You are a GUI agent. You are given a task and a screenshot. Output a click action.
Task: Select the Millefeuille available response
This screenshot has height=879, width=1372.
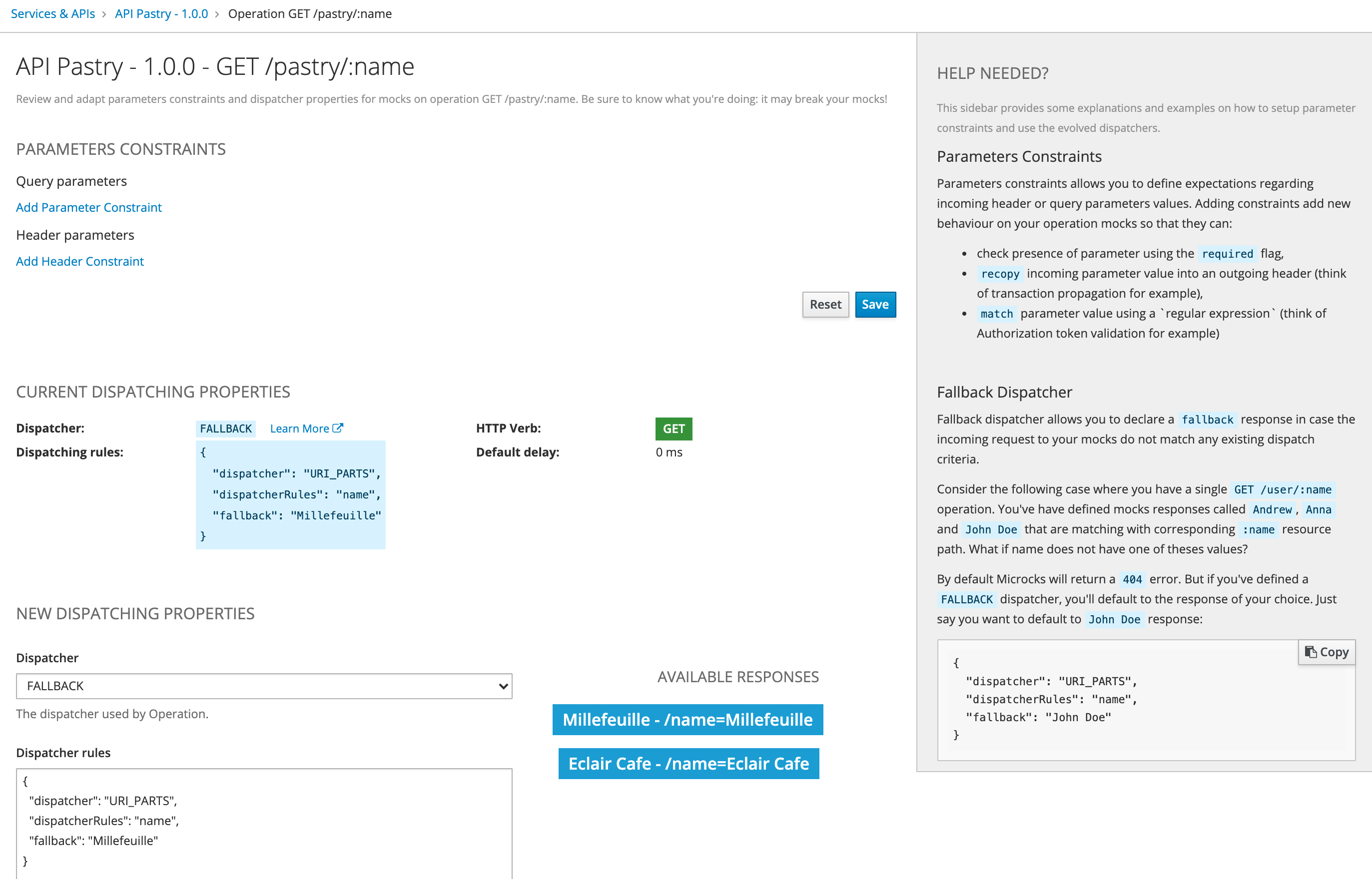click(687, 720)
